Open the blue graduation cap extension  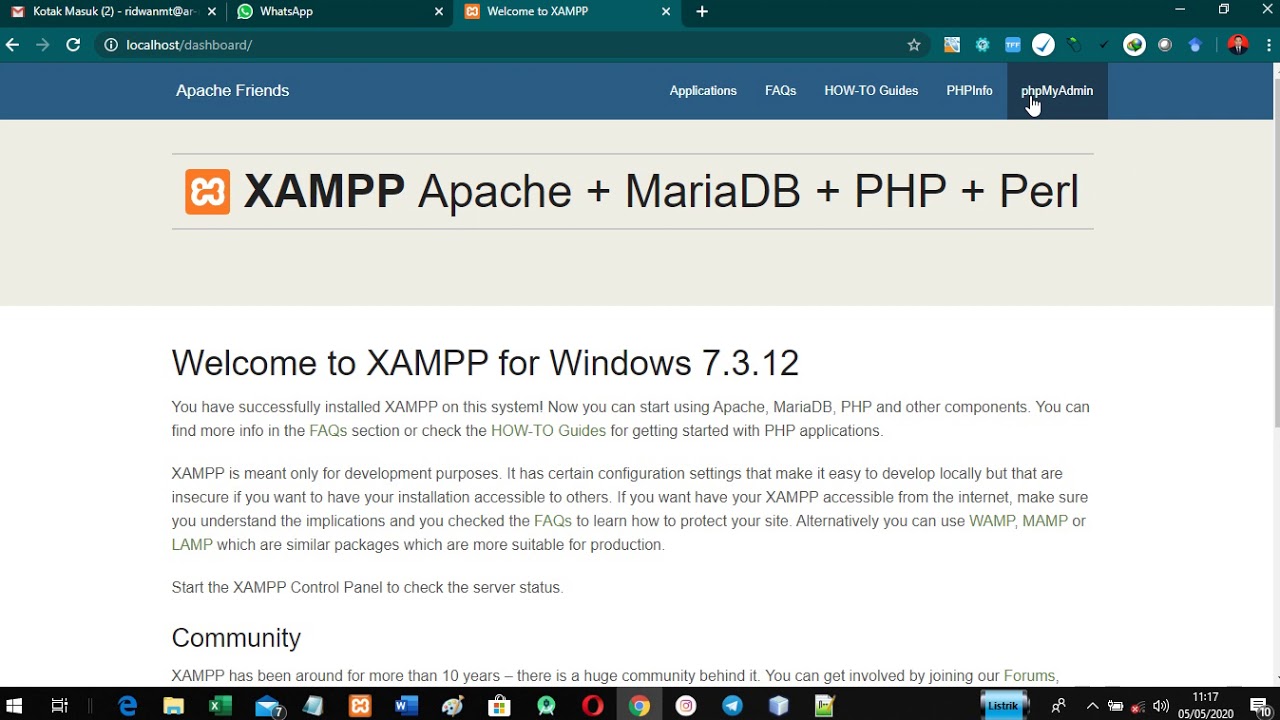coord(1195,45)
